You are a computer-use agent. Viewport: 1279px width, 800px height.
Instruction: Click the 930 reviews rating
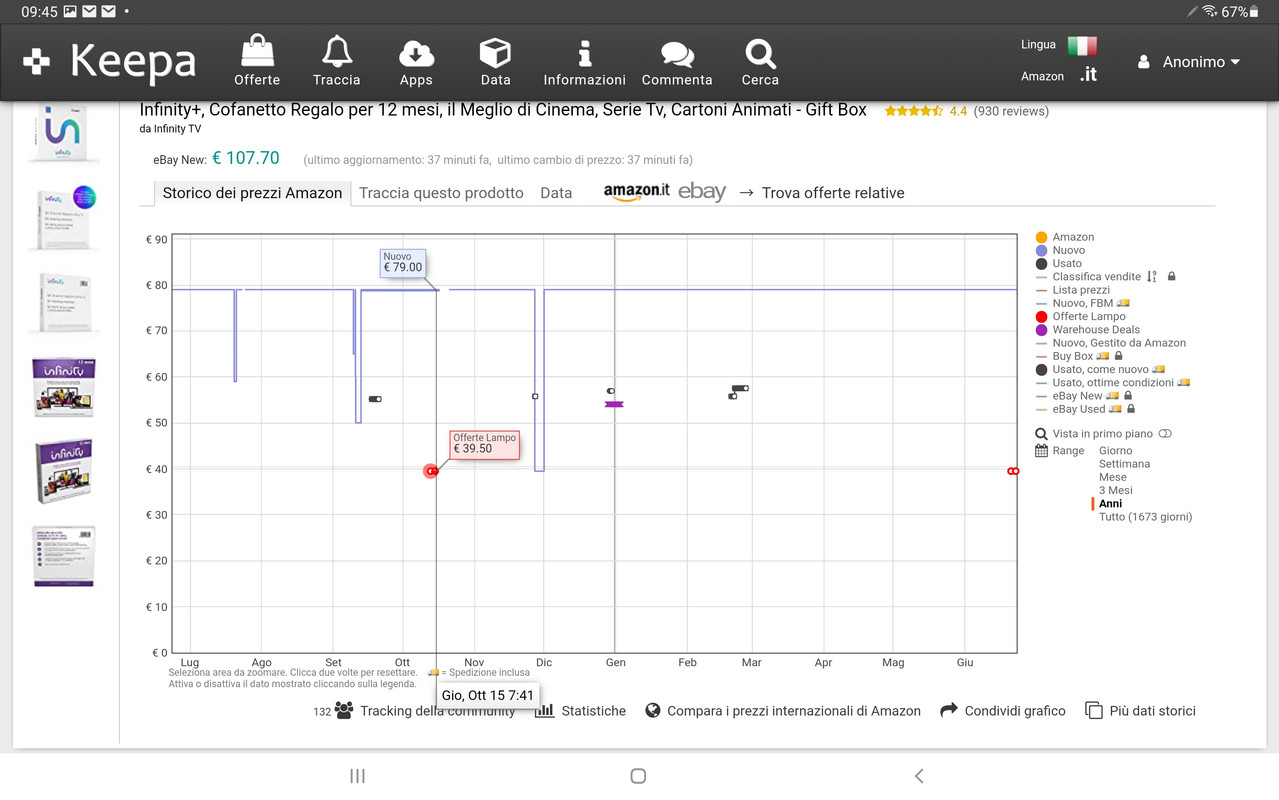(1011, 111)
